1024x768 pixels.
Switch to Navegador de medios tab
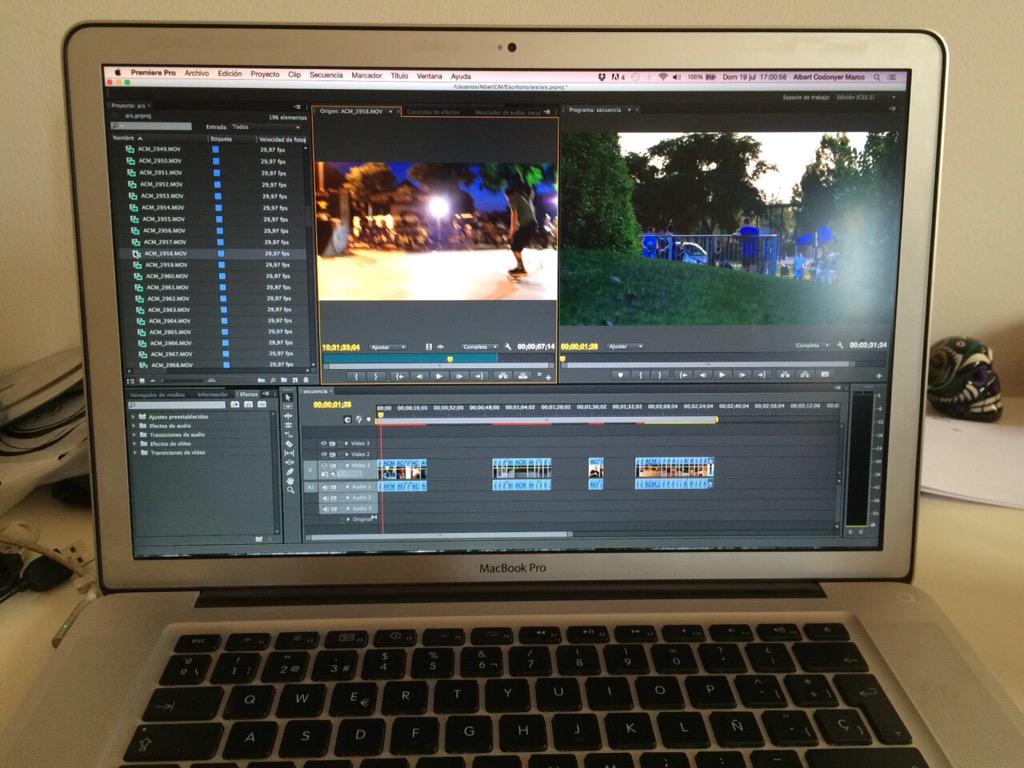[x=157, y=395]
